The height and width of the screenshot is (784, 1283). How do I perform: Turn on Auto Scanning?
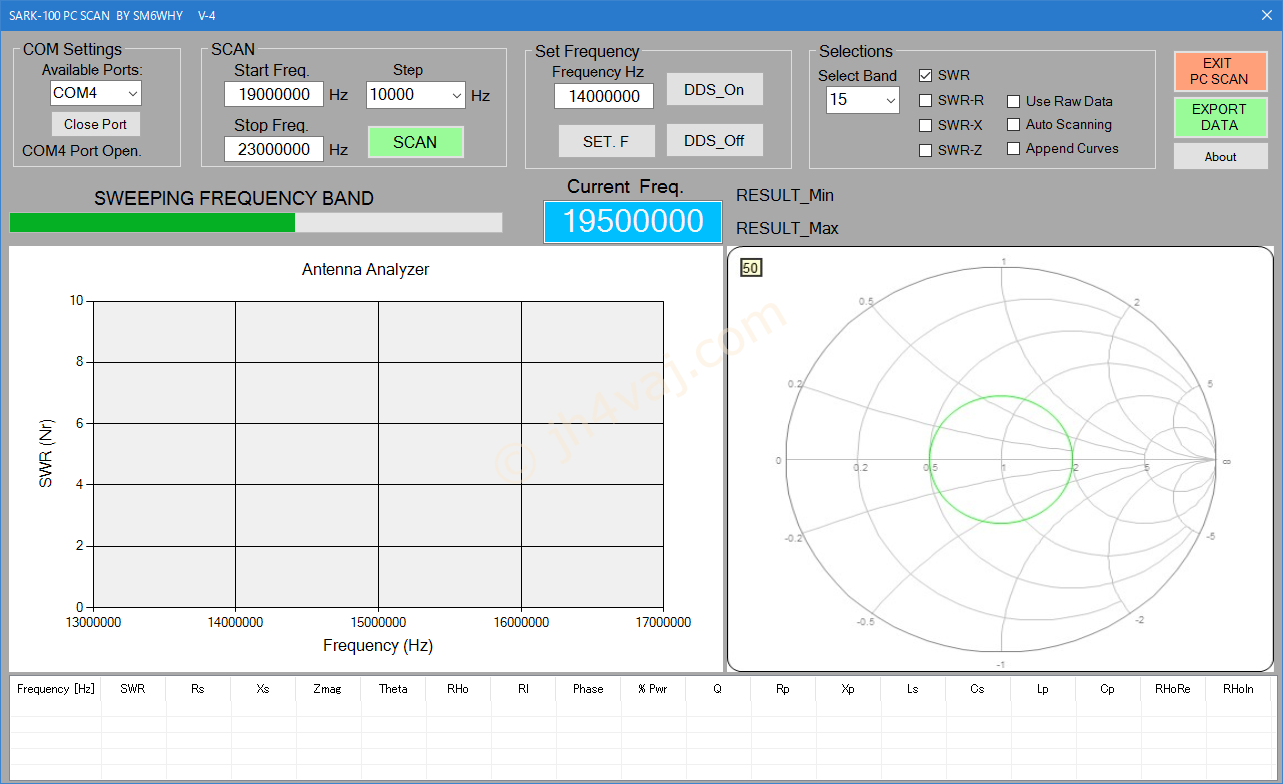click(x=1014, y=124)
